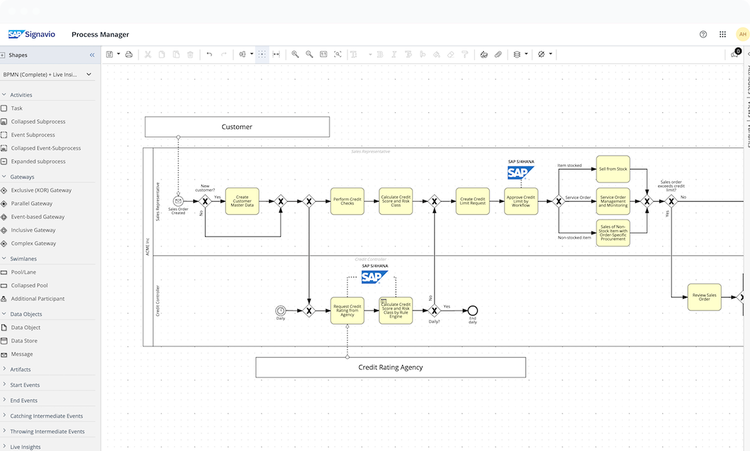The image size is (750, 451).
Task: Click the cut scissors icon
Action: (x=148, y=55)
